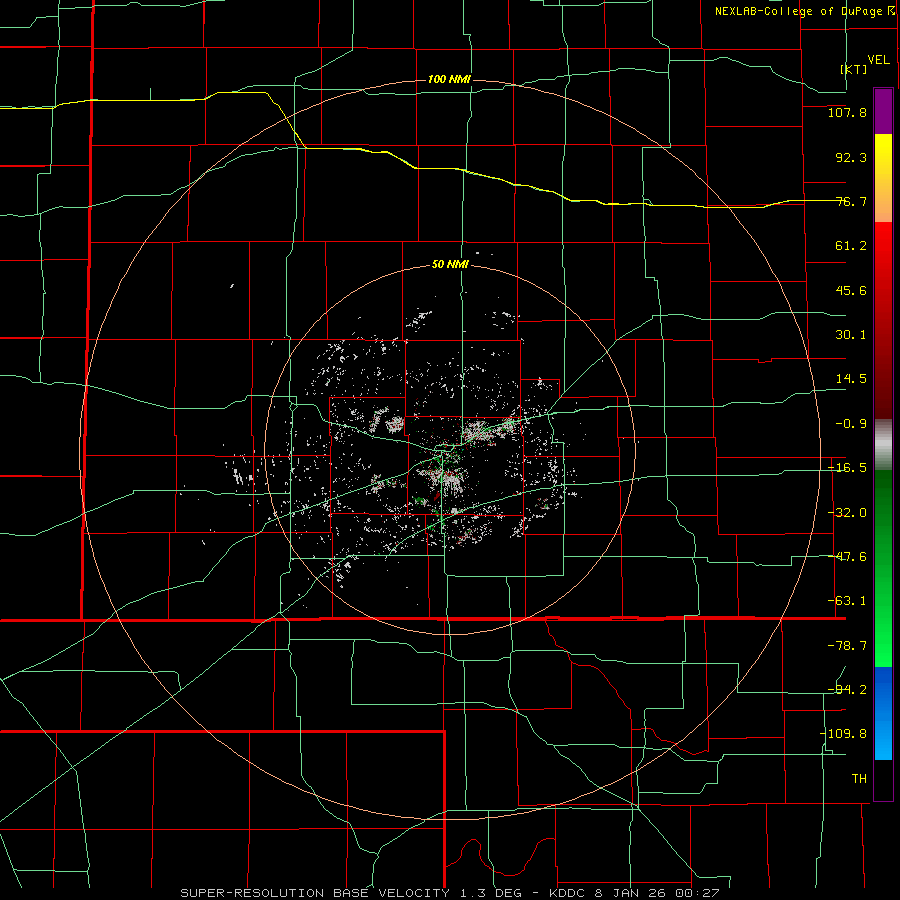Click the -47.6 velocity scale value

[847, 557]
